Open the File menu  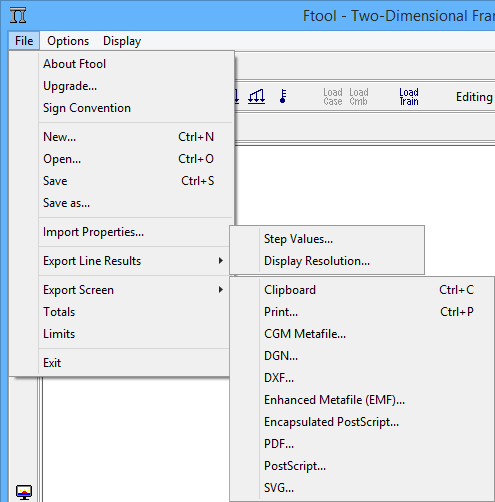[x=24, y=41]
